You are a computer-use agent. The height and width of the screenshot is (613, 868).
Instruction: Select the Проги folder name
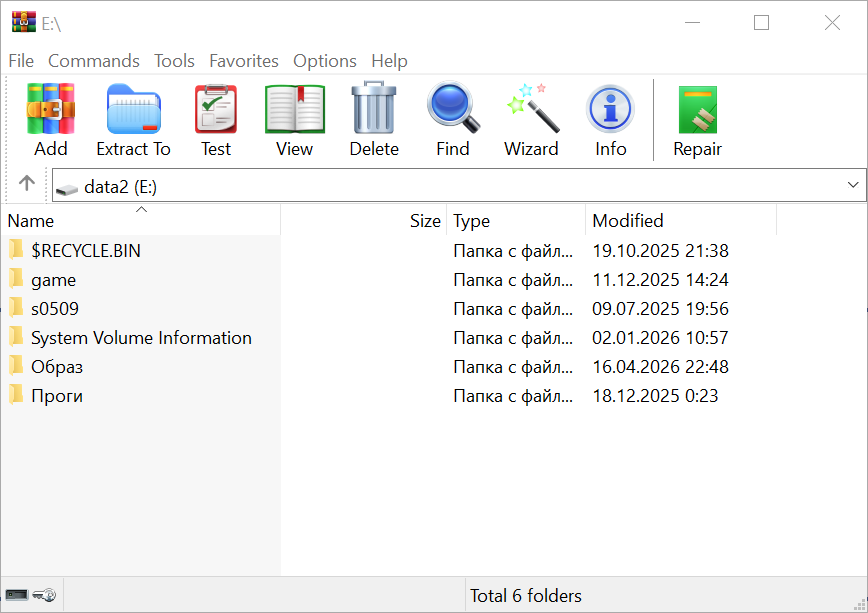[x=57, y=396]
